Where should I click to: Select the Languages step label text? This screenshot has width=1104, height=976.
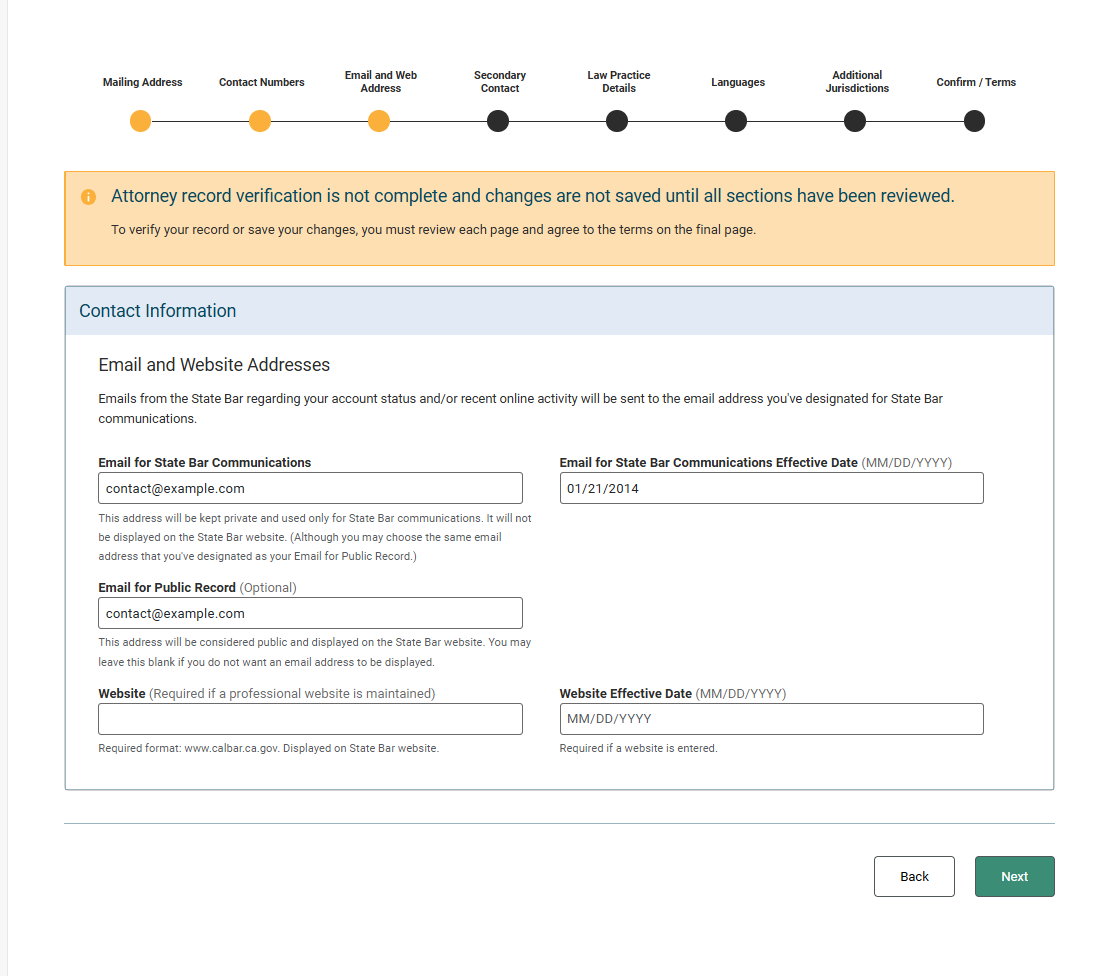coord(738,82)
